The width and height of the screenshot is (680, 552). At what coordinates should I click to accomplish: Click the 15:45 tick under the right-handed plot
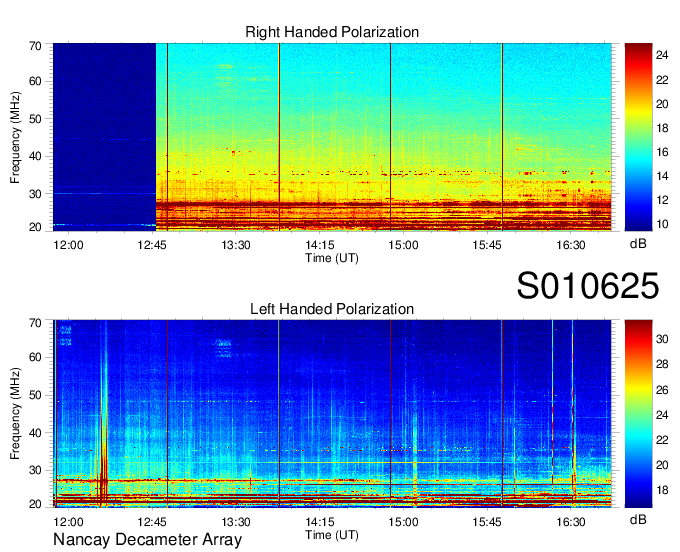[487, 245]
